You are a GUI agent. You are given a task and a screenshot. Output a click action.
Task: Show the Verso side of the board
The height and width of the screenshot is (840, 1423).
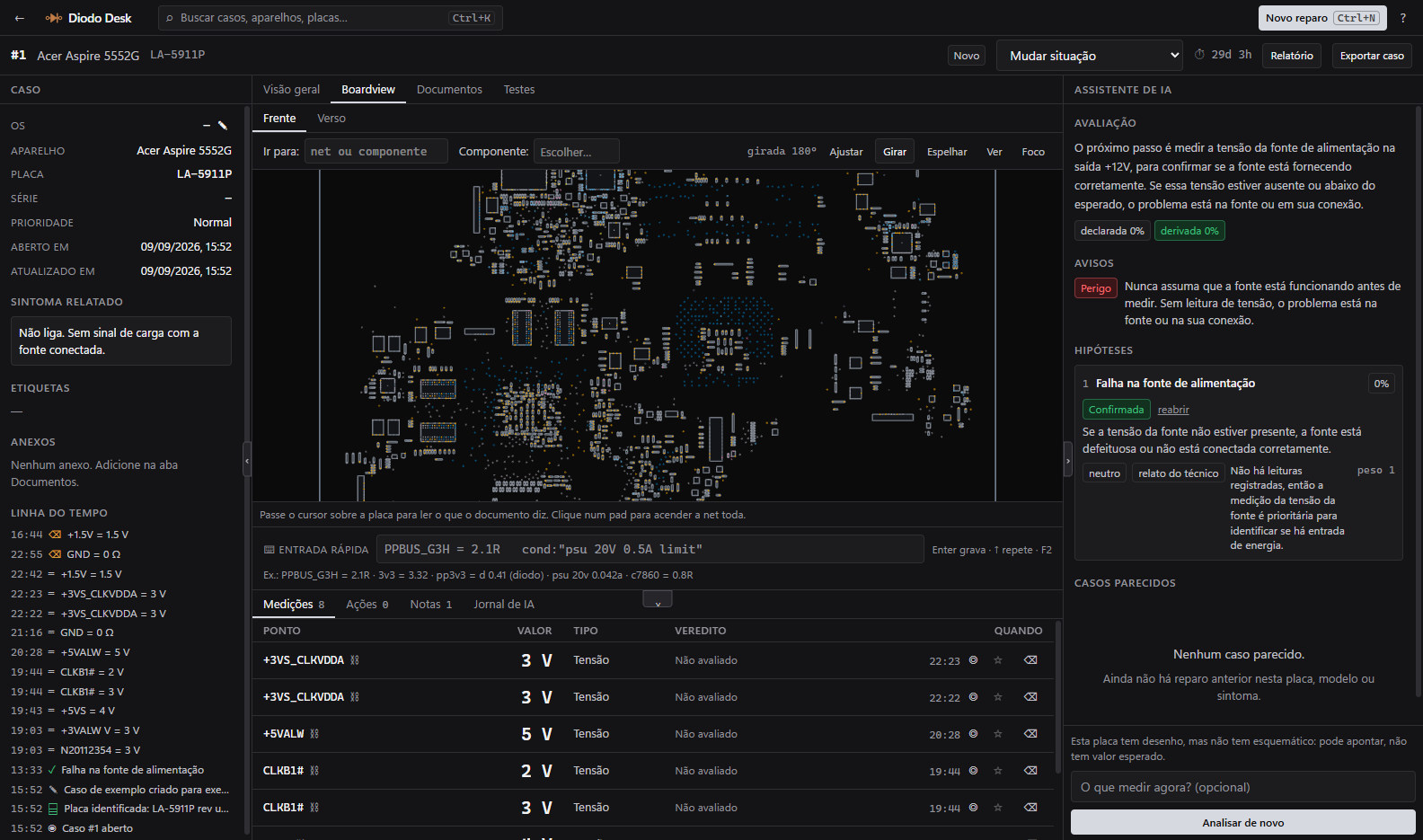pos(331,119)
